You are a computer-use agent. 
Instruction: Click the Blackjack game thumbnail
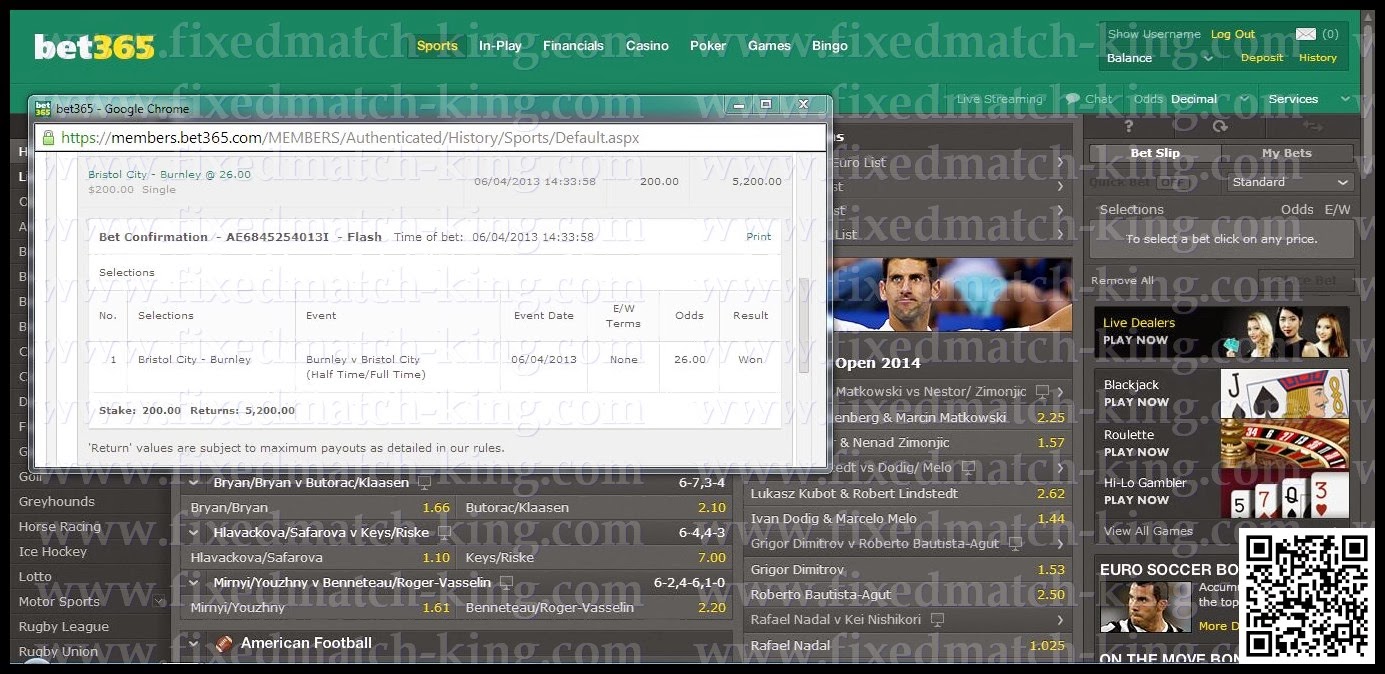(1284, 393)
